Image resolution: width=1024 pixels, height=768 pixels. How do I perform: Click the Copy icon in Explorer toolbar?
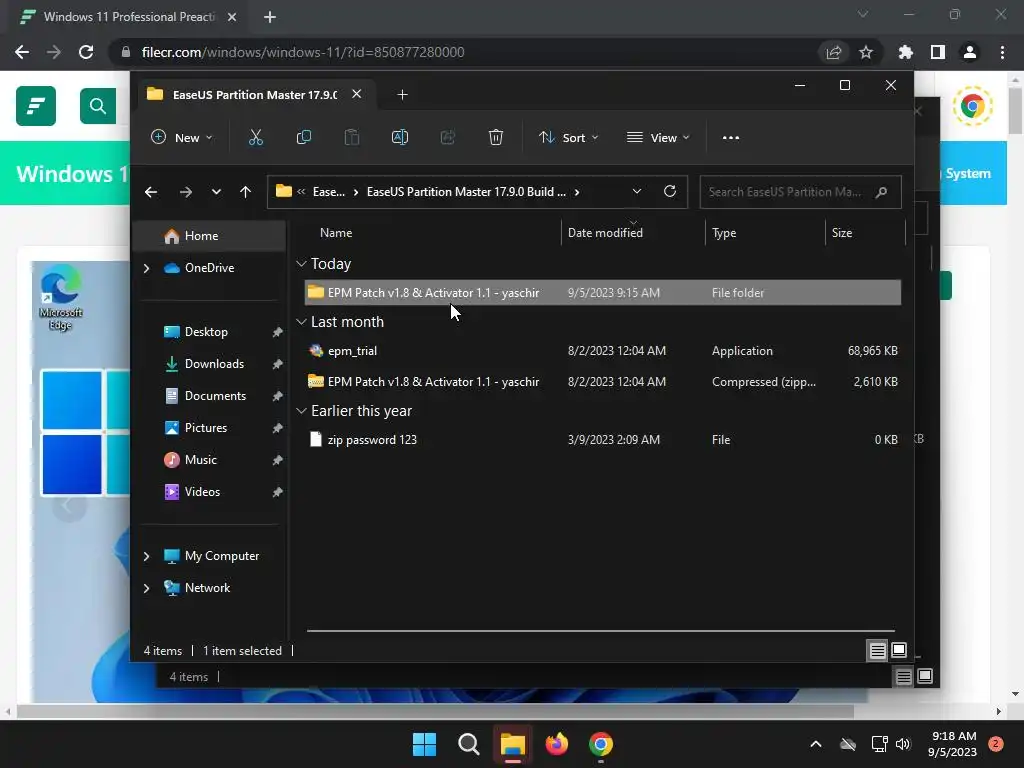pos(304,138)
